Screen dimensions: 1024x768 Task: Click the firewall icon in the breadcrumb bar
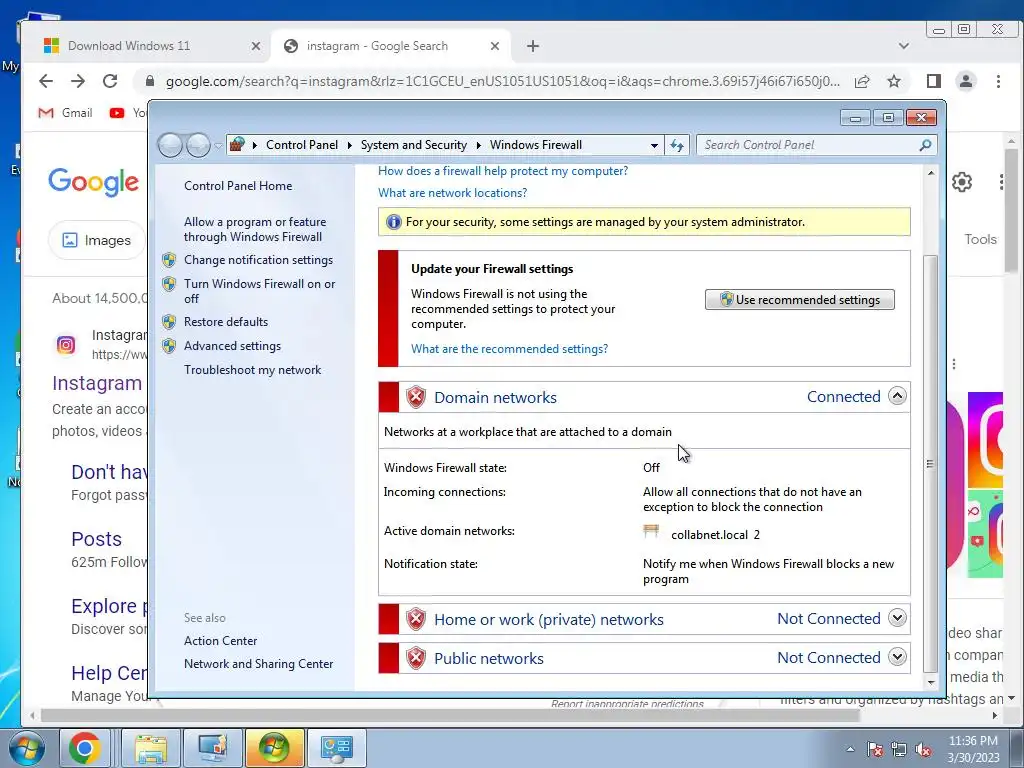[x=237, y=144]
